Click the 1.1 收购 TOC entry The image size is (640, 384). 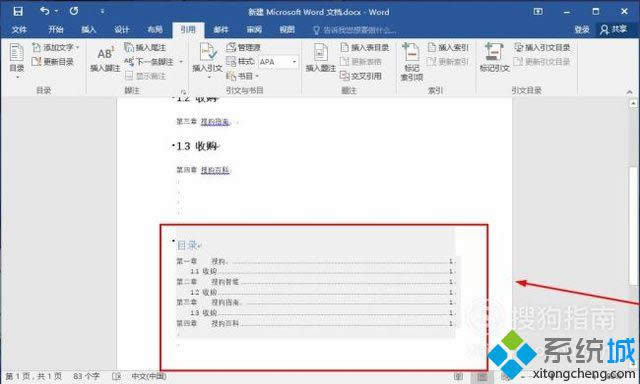click(x=322, y=271)
